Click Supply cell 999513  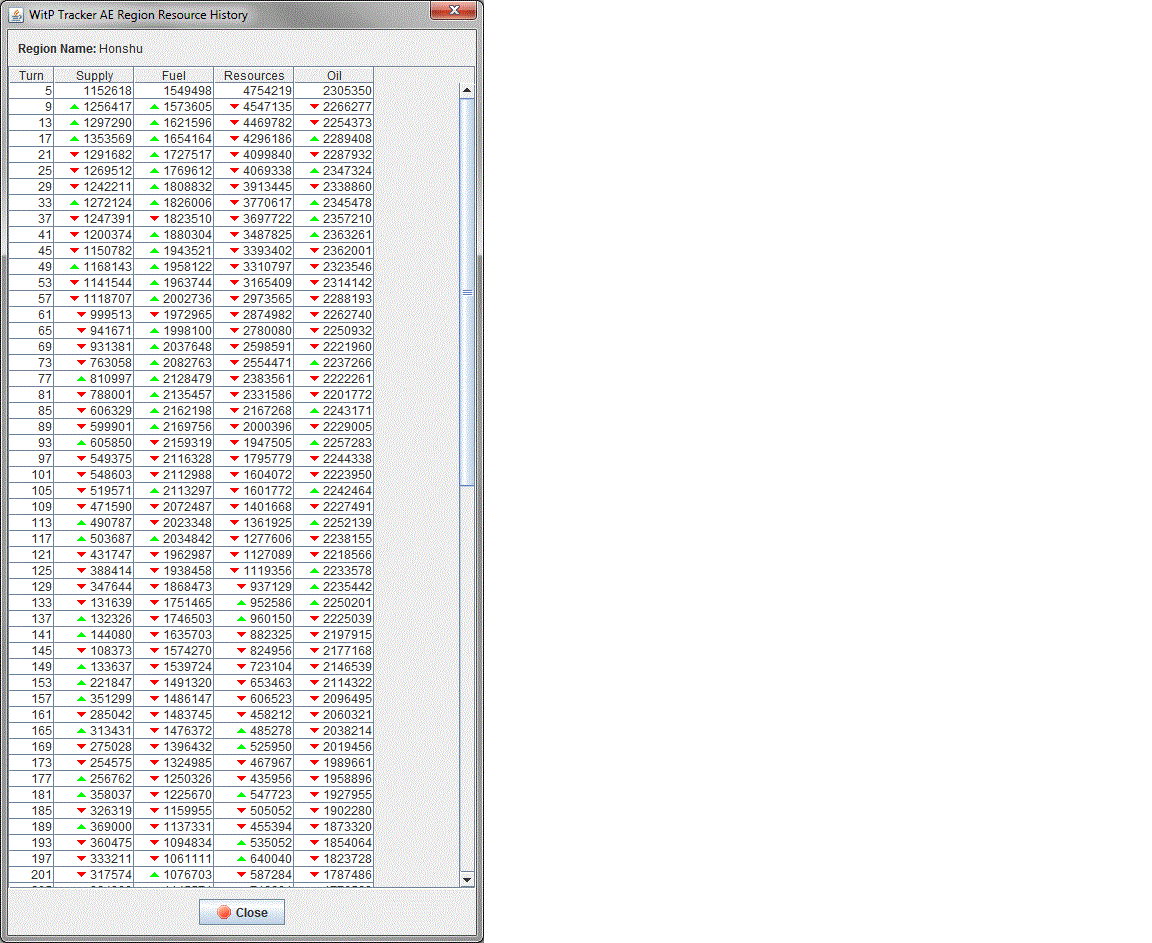[x=94, y=315]
